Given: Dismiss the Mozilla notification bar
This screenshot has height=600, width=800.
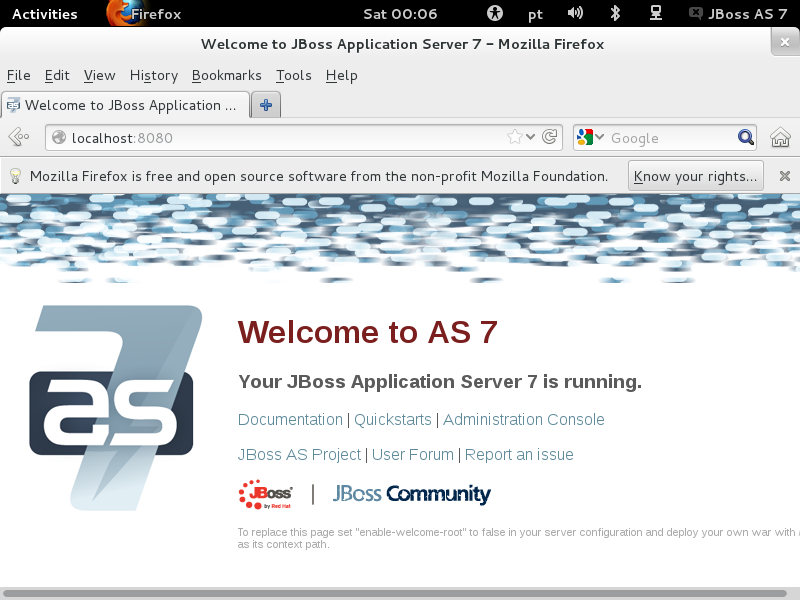Looking at the screenshot, I should point(785,176).
